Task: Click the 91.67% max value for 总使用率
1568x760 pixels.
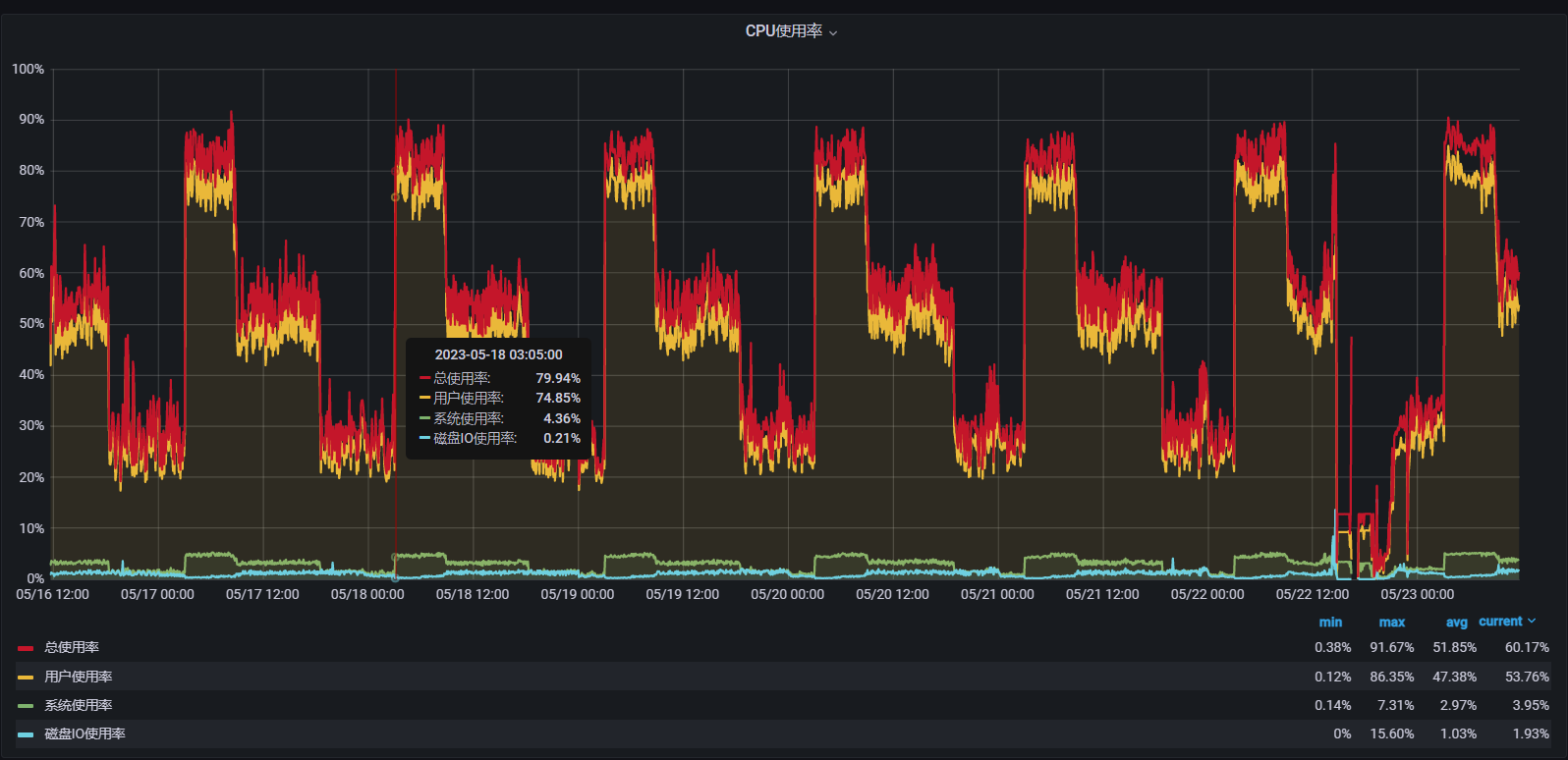Action: [x=1391, y=648]
